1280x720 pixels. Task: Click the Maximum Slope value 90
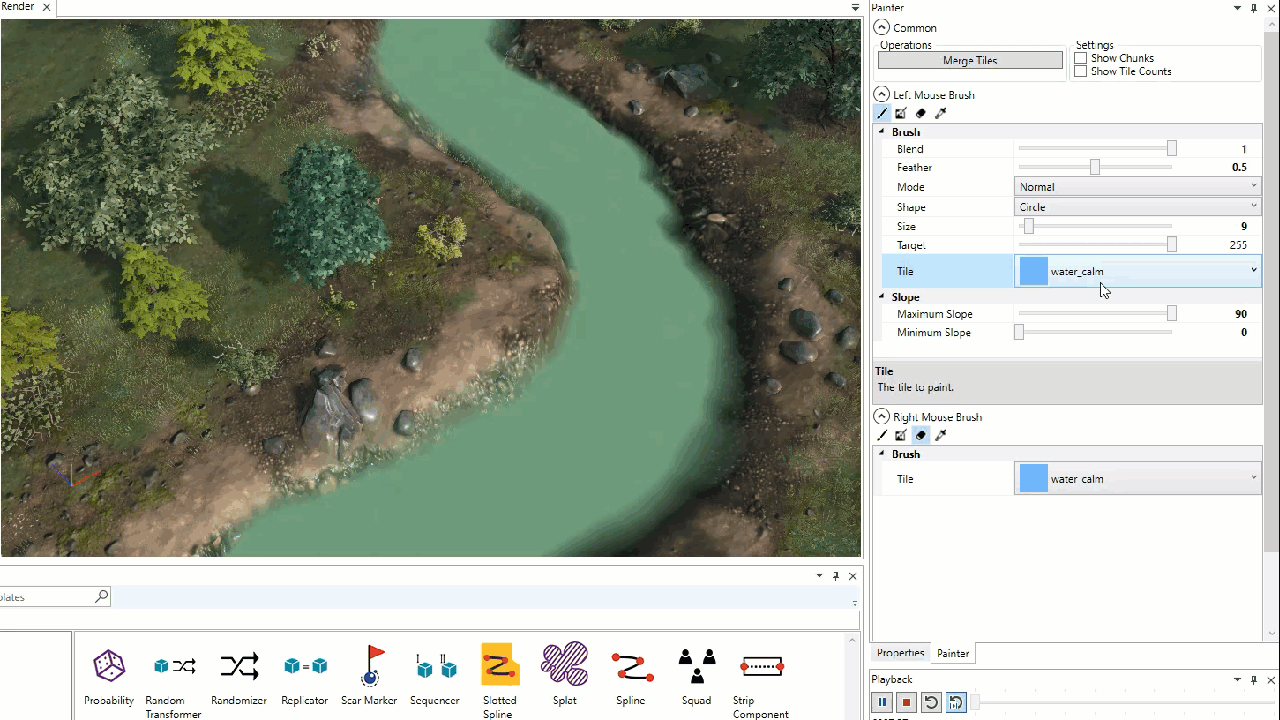tap(1241, 314)
